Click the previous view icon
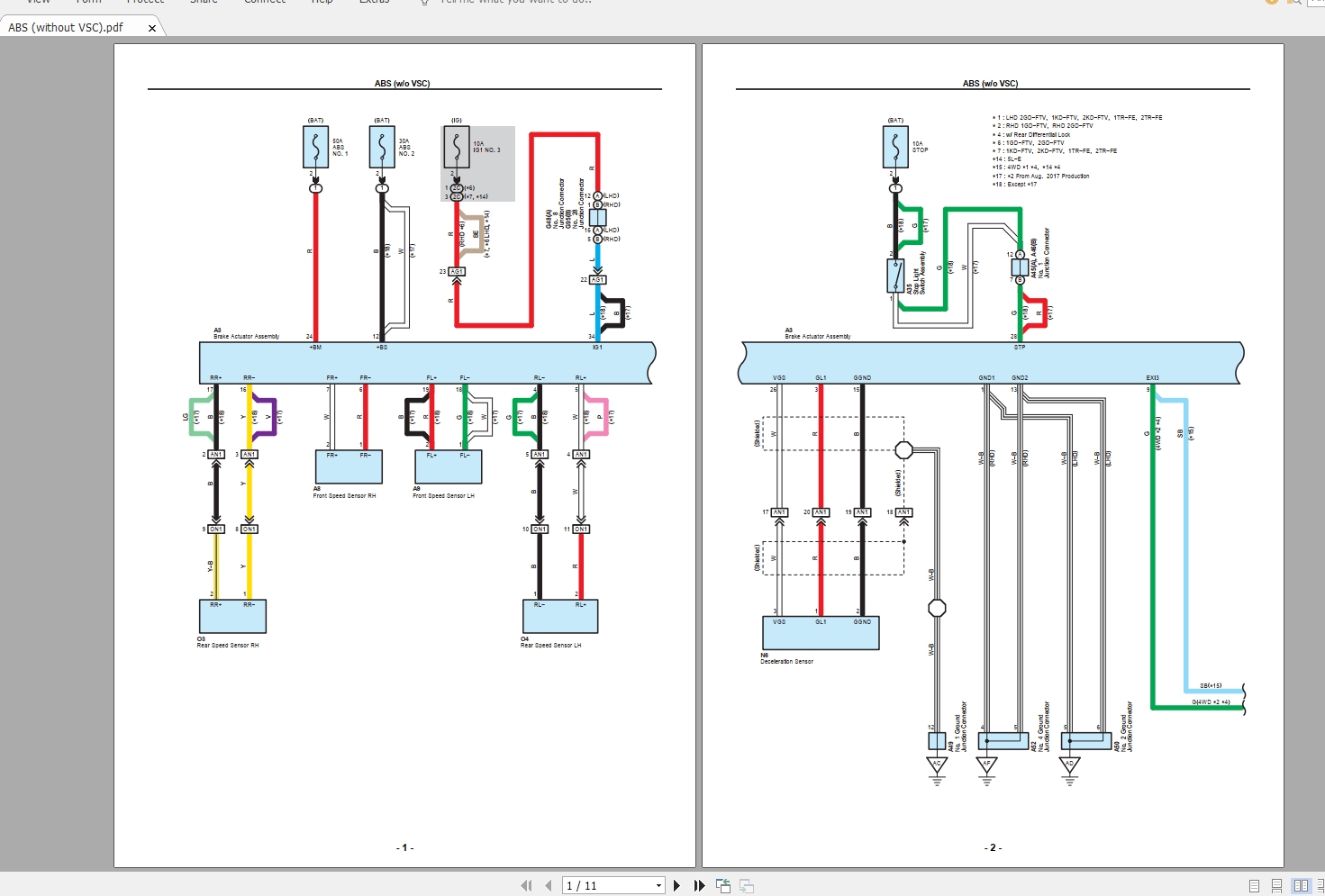 point(722,885)
